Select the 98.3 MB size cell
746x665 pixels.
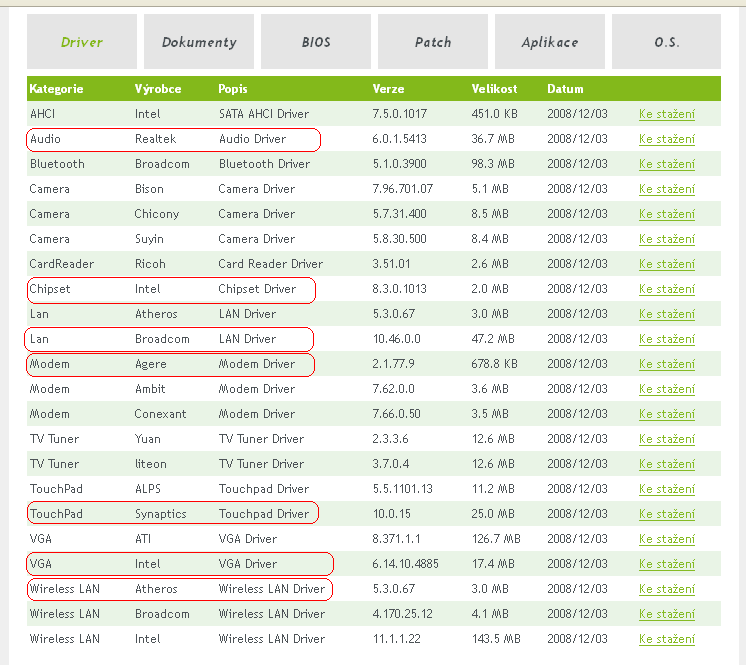(x=493, y=164)
